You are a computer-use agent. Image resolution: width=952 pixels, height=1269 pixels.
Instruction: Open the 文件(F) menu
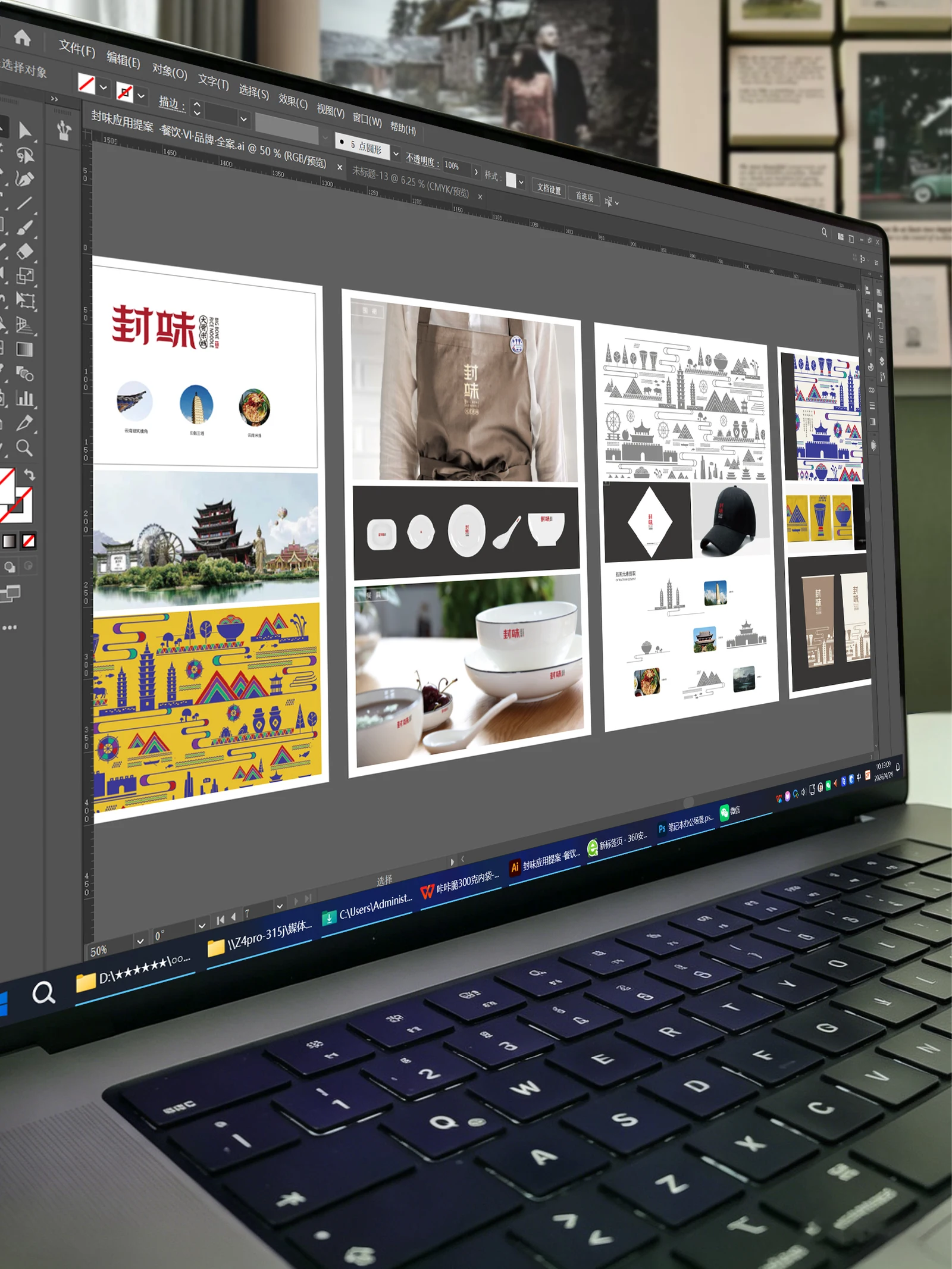(x=77, y=48)
